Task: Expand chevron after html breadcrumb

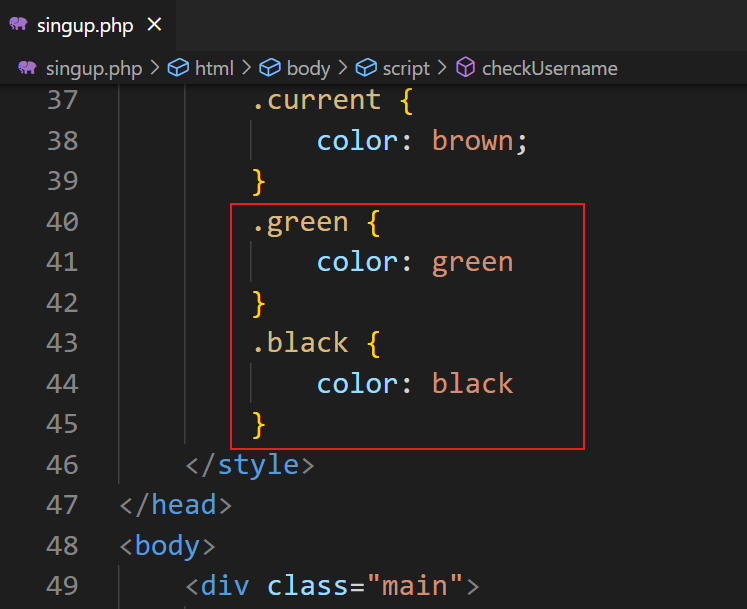Action: pyautogui.click(x=246, y=68)
